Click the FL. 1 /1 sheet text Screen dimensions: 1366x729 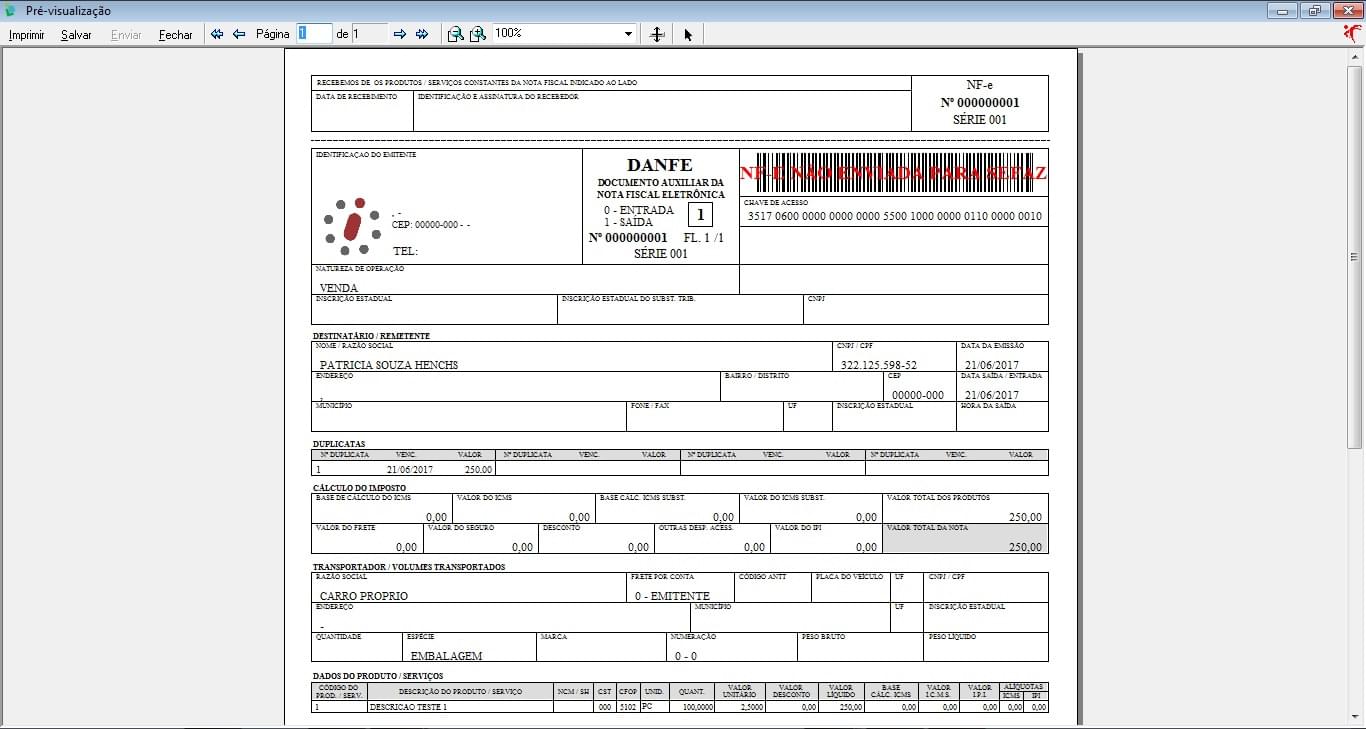coord(704,238)
